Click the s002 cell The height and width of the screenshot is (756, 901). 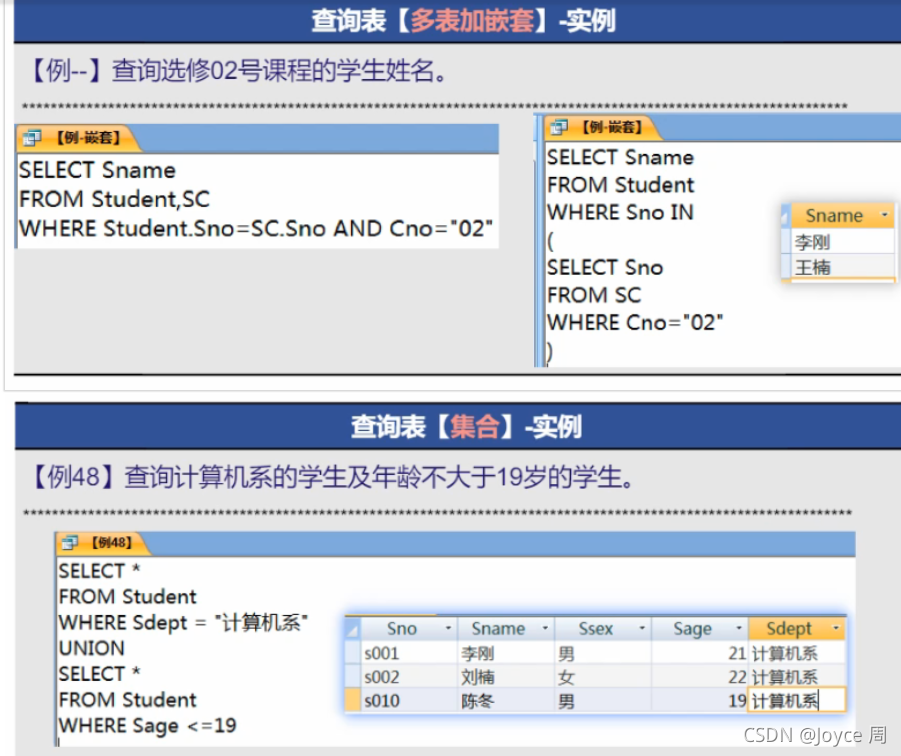tap(409, 677)
